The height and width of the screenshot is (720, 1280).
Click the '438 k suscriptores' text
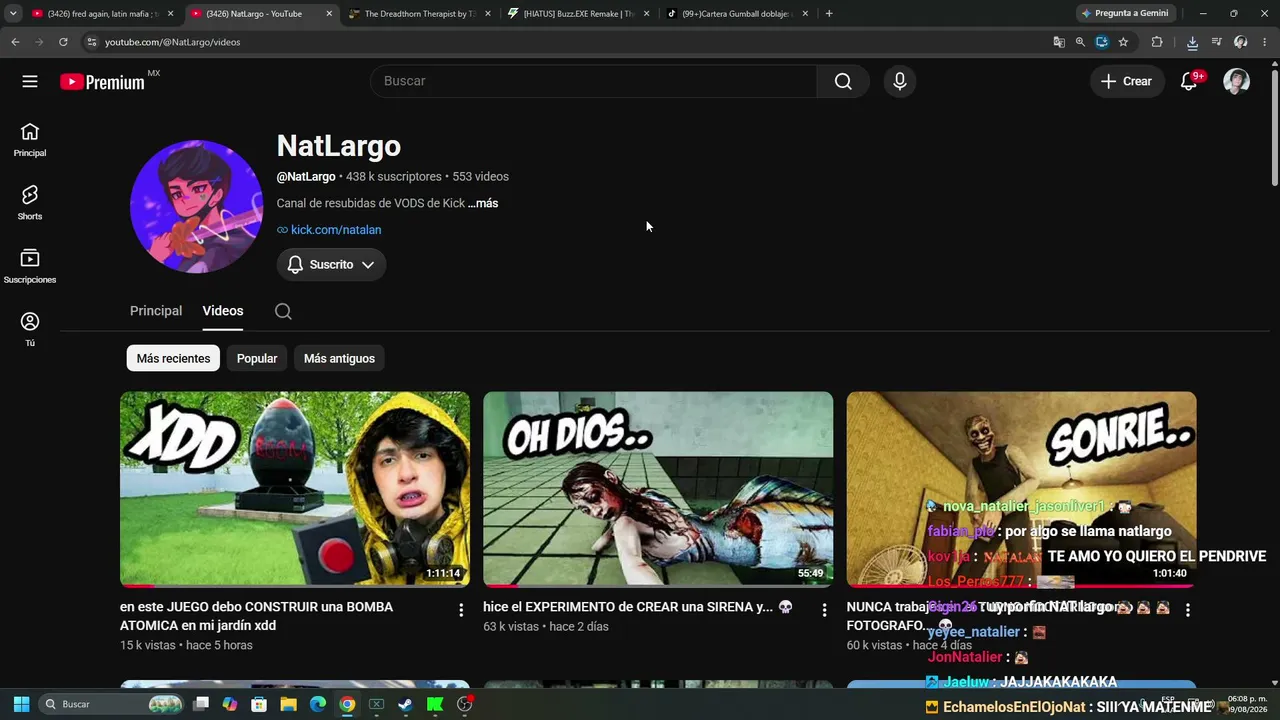394,177
